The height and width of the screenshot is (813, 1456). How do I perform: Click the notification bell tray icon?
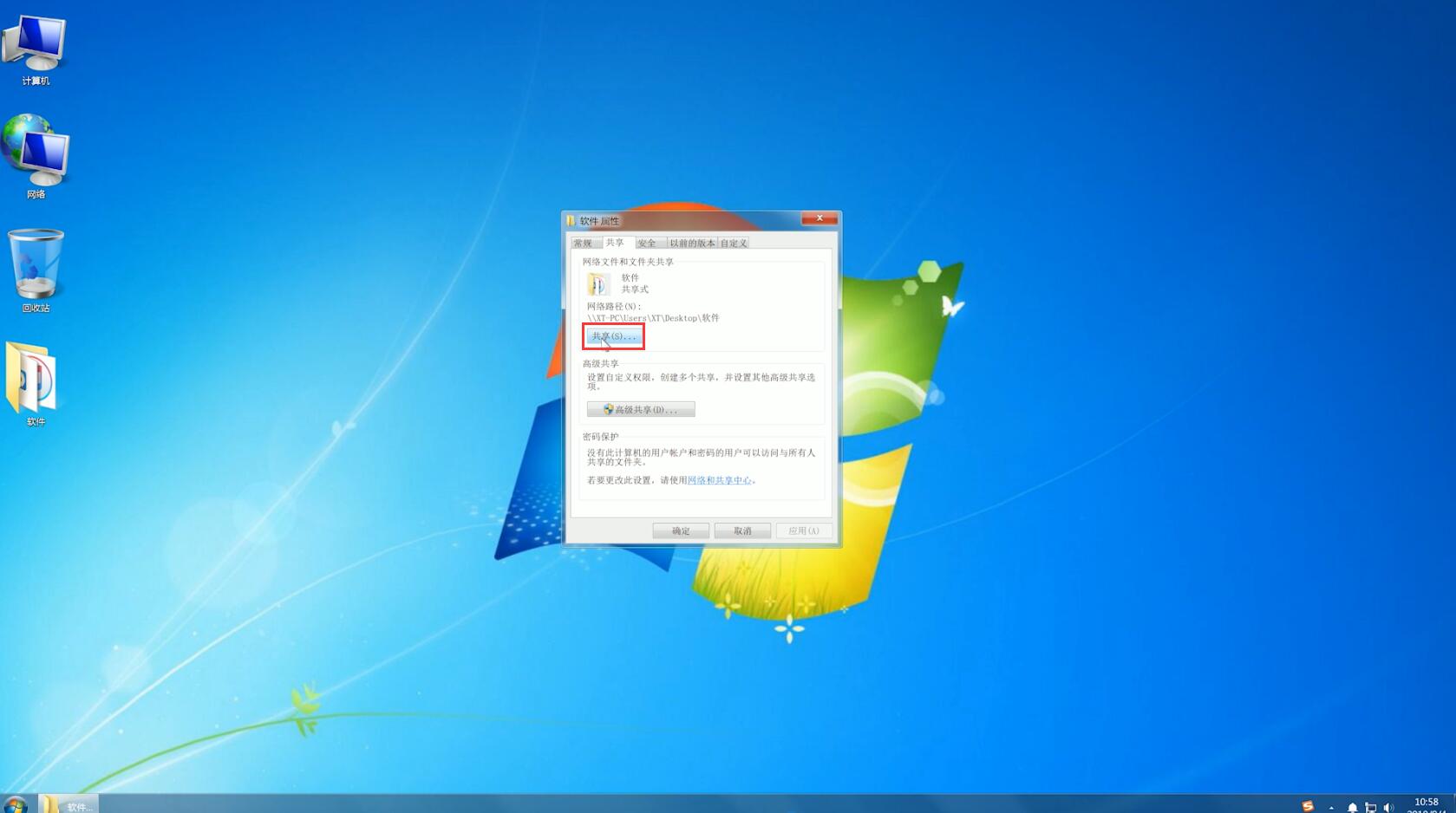1352,807
